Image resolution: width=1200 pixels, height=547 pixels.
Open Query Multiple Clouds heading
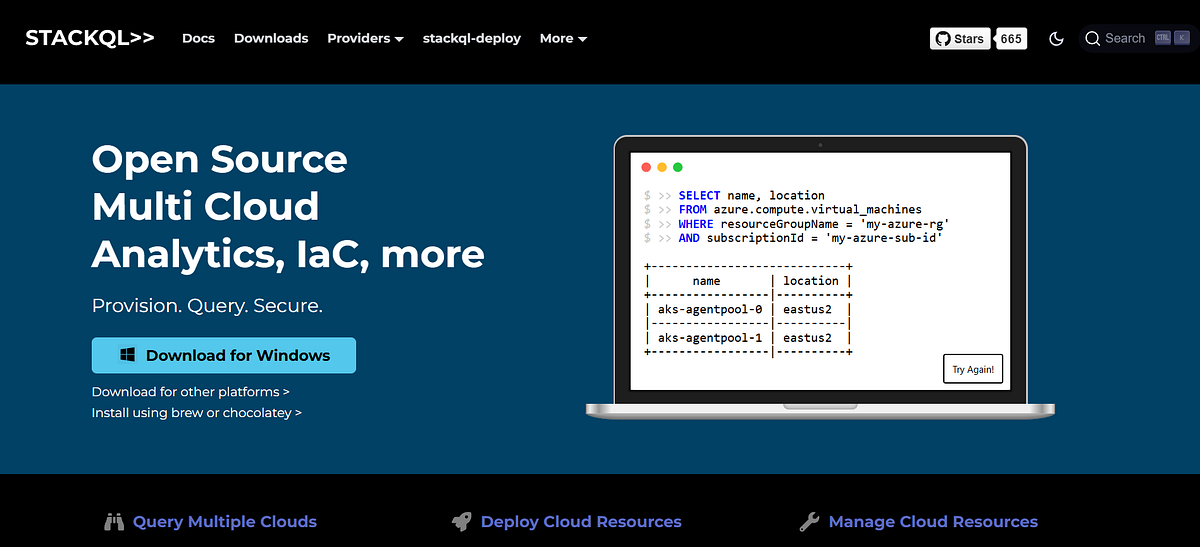coord(225,522)
